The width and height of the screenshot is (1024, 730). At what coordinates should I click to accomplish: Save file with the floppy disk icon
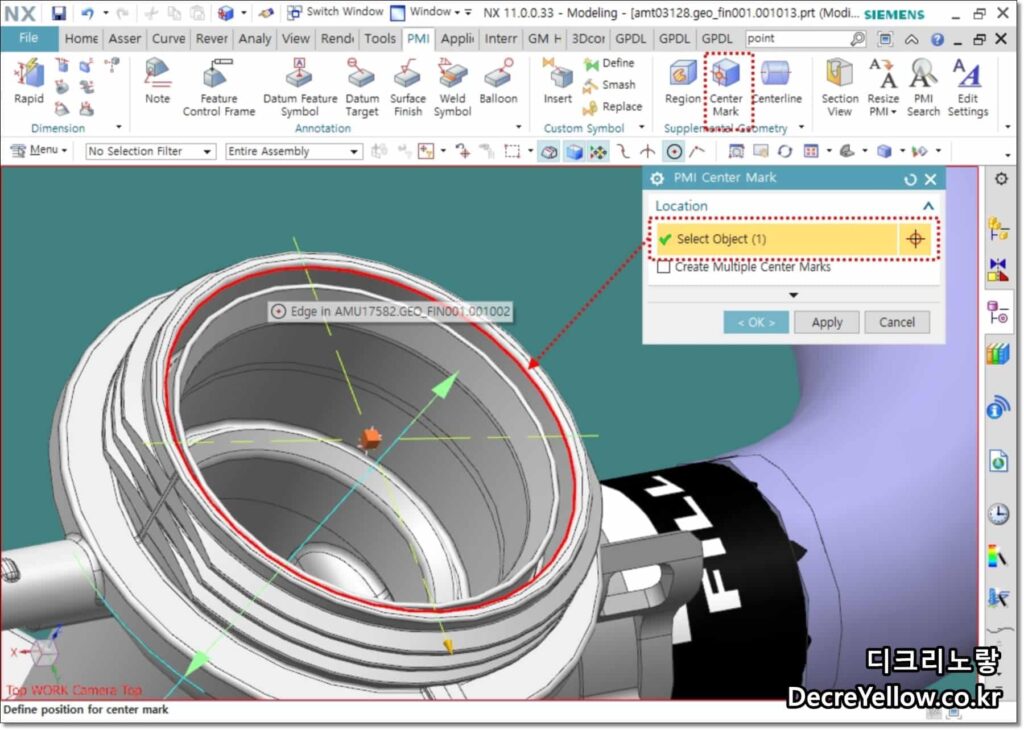point(59,12)
